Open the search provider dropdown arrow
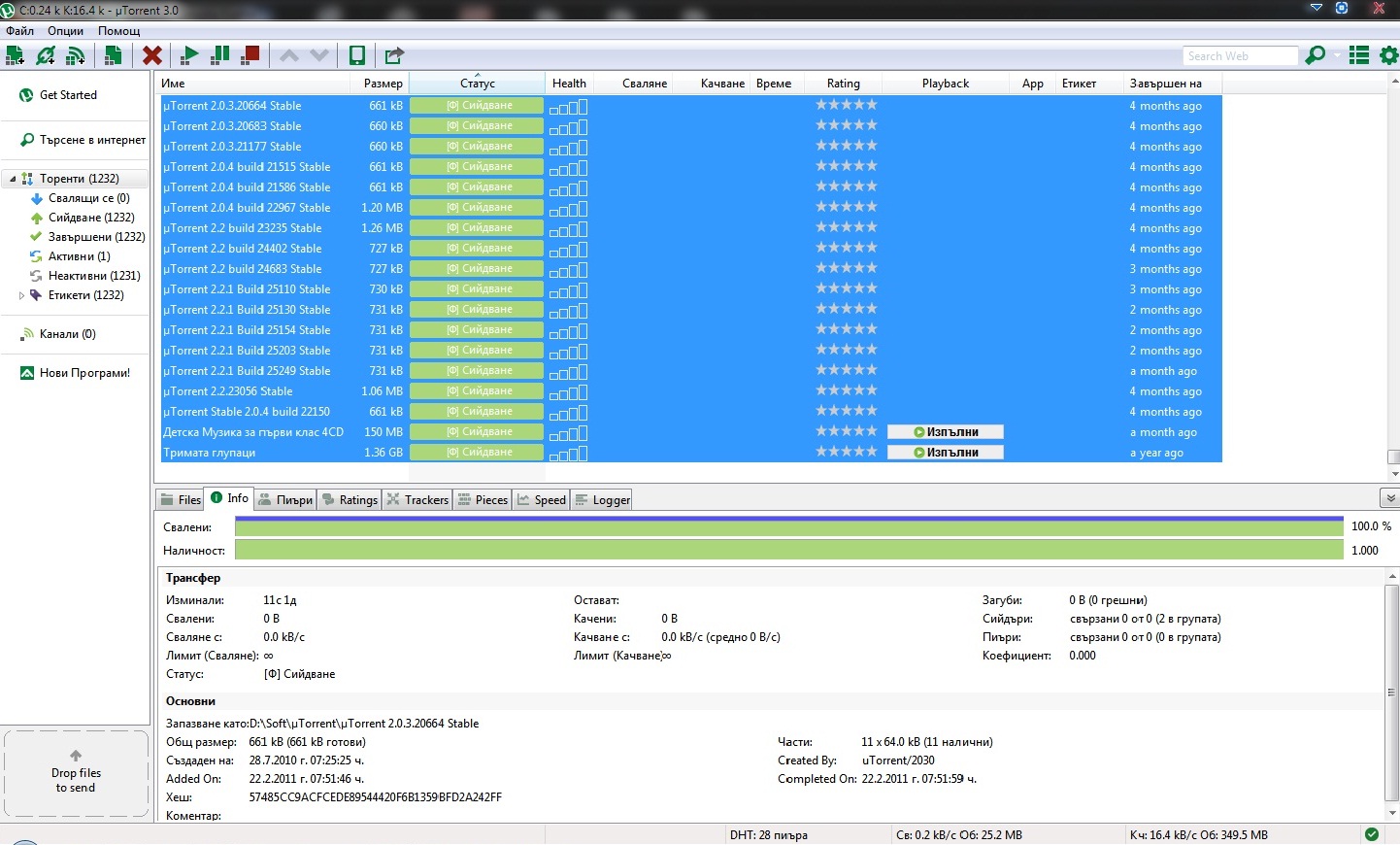 pyautogui.click(x=1337, y=55)
